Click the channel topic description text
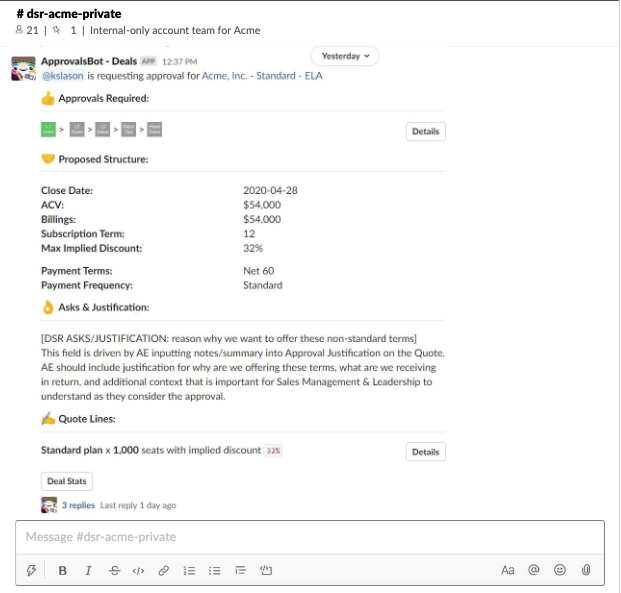 coord(175,30)
